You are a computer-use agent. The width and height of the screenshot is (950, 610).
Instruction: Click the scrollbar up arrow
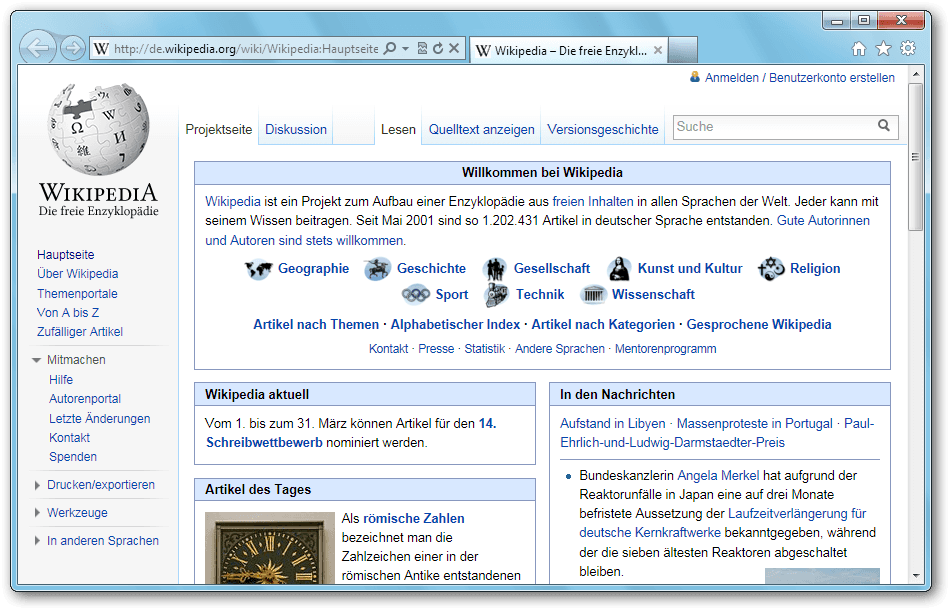[x=915, y=74]
